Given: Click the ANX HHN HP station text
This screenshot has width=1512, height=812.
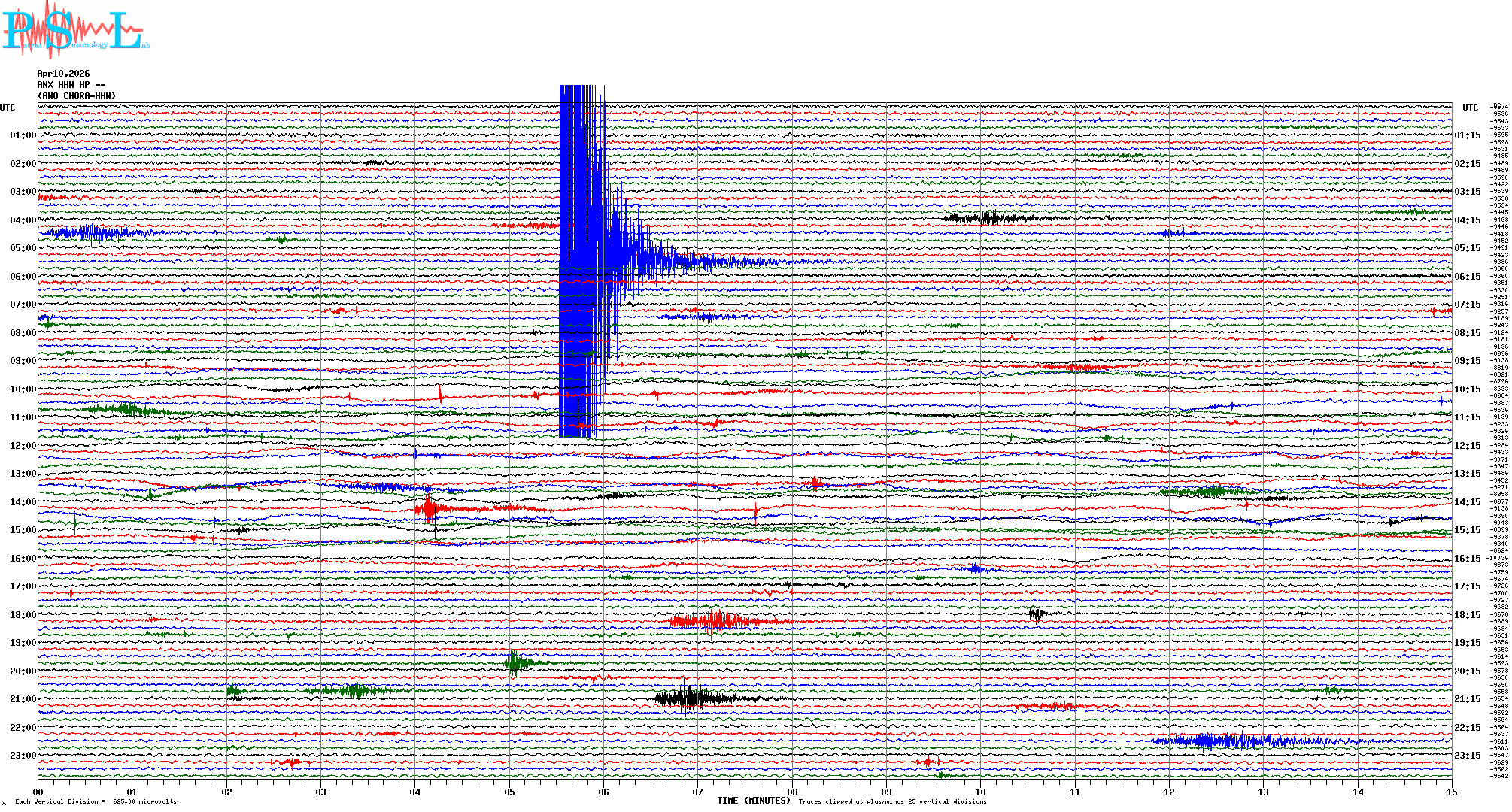Looking at the screenshot, I should (x=71, y=85).
